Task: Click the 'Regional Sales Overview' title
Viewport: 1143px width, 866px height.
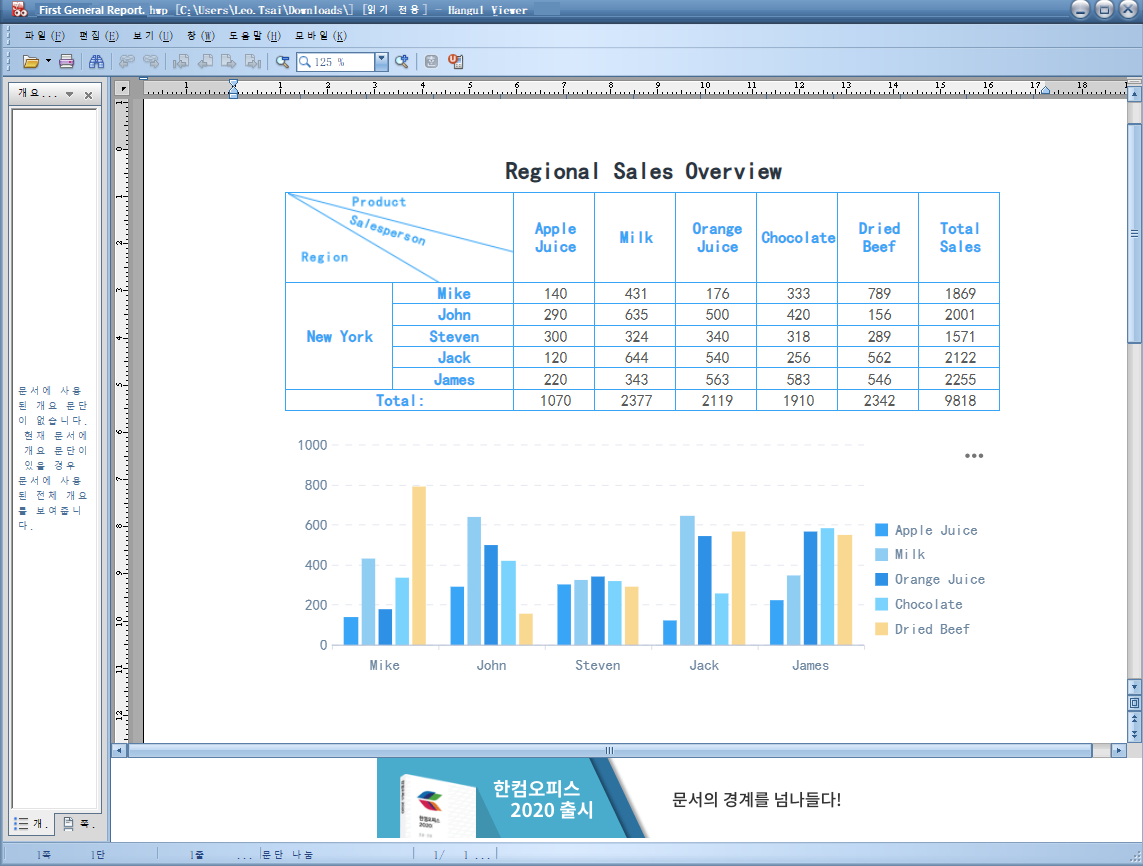Action: click(643, 171)
